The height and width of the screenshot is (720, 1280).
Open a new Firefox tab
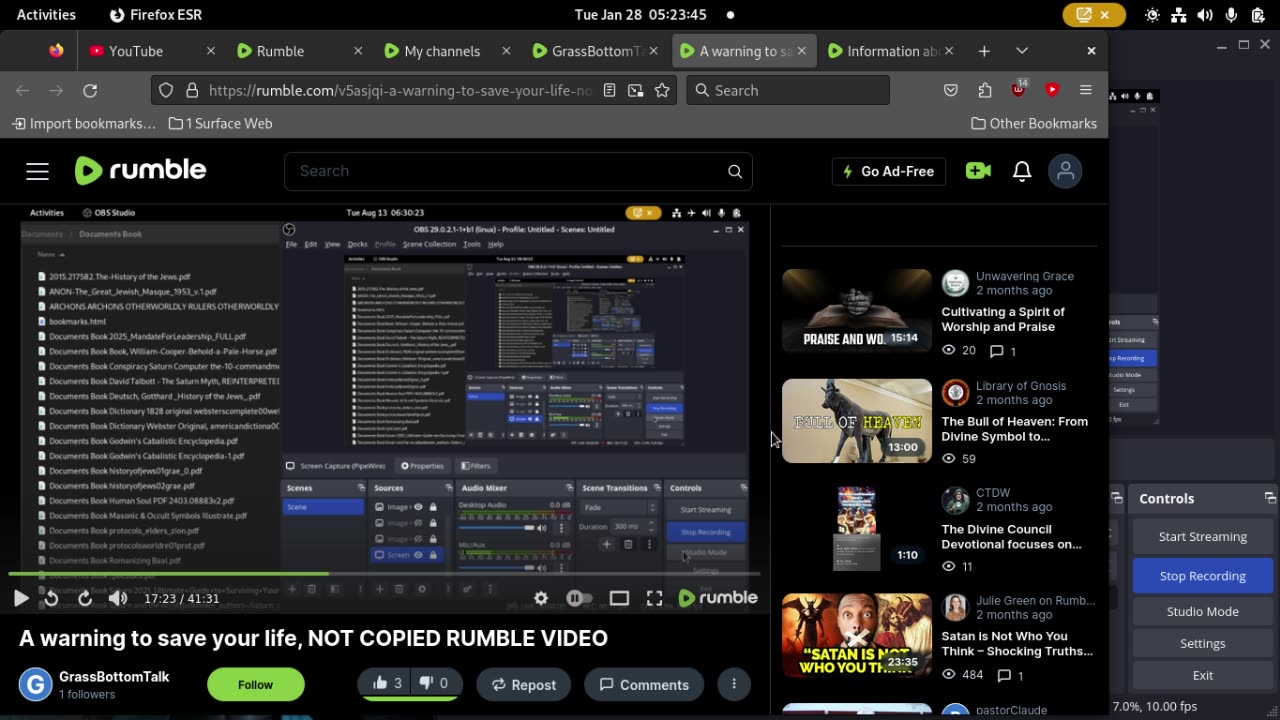(984, 51)
